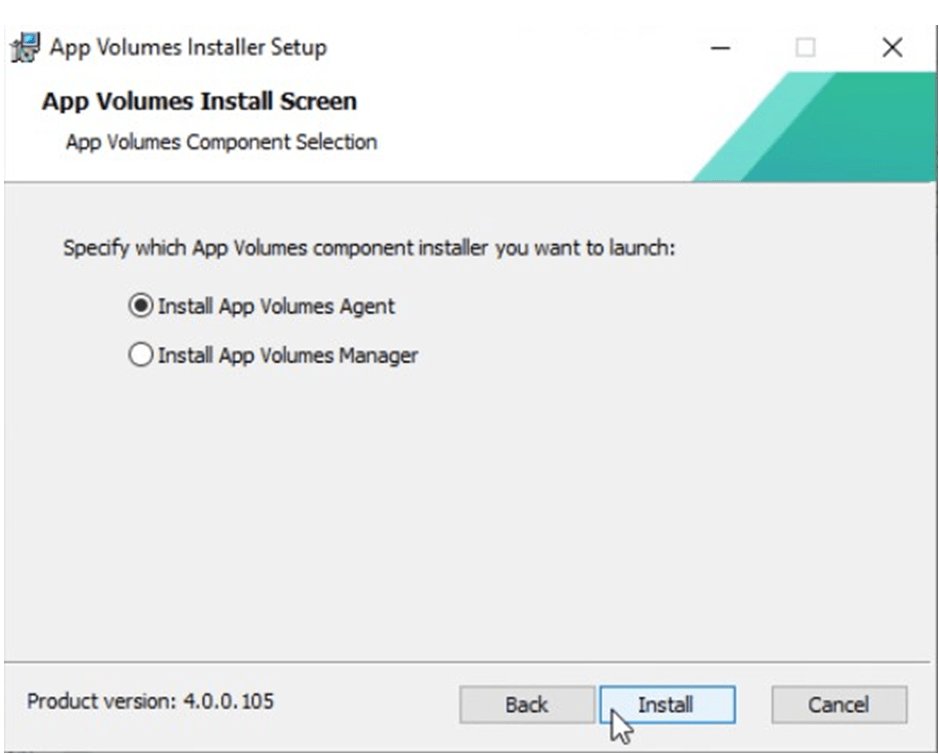This screenshot has width=939, height=754.
Task: Click the blank white header area beside the subtitle
Action: coord(530,142)
